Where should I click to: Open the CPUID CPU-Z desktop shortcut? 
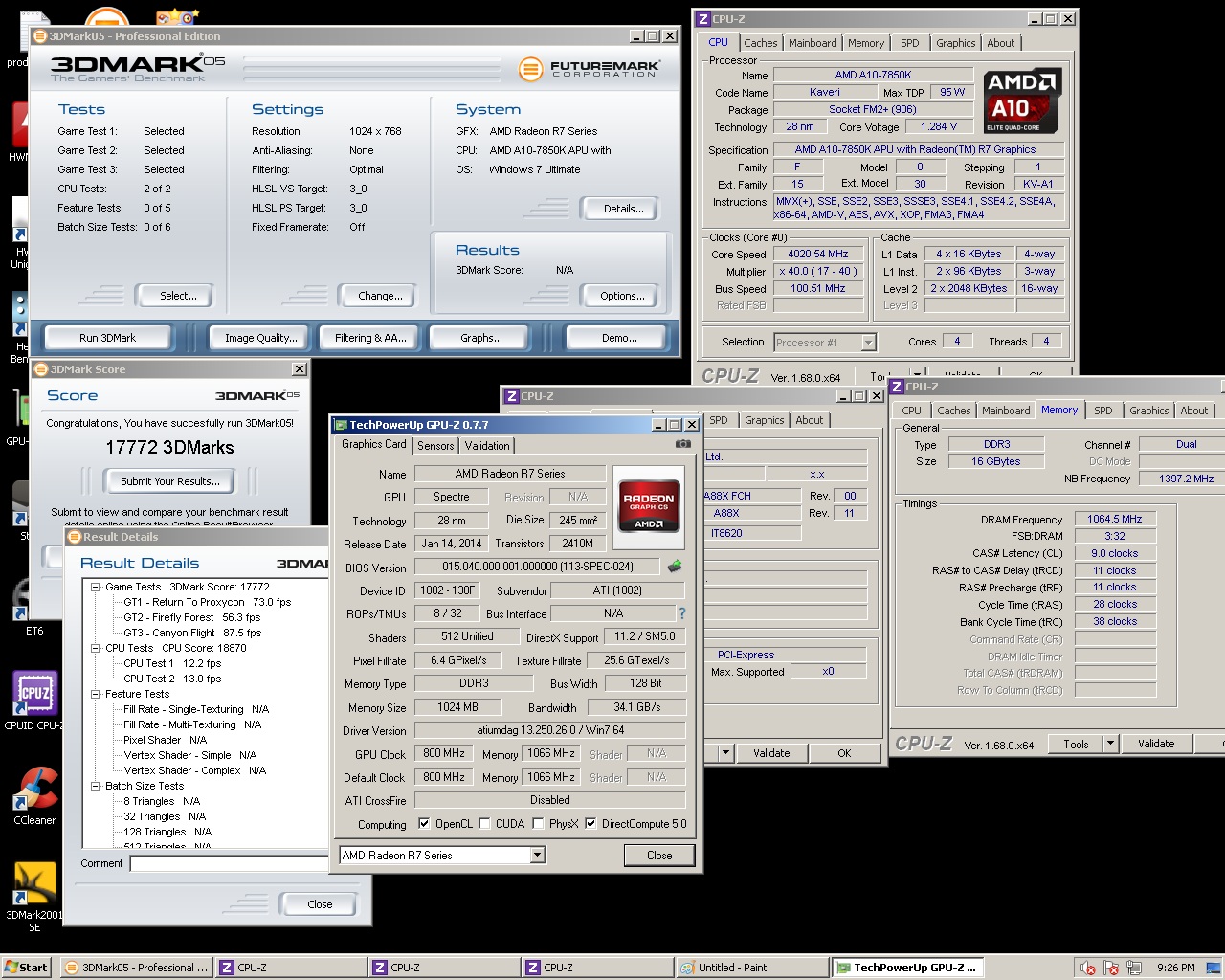(34, 701)
